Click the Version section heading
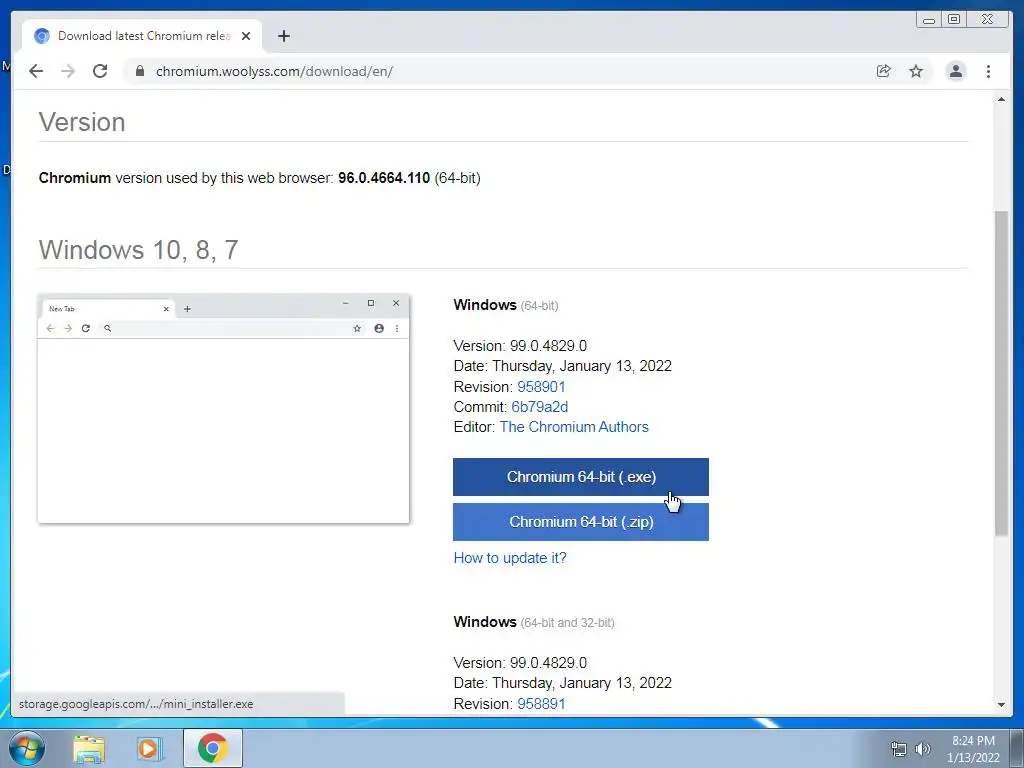Image resolution: width=1024 pixels, height=768 pixels. pos(82,122)
